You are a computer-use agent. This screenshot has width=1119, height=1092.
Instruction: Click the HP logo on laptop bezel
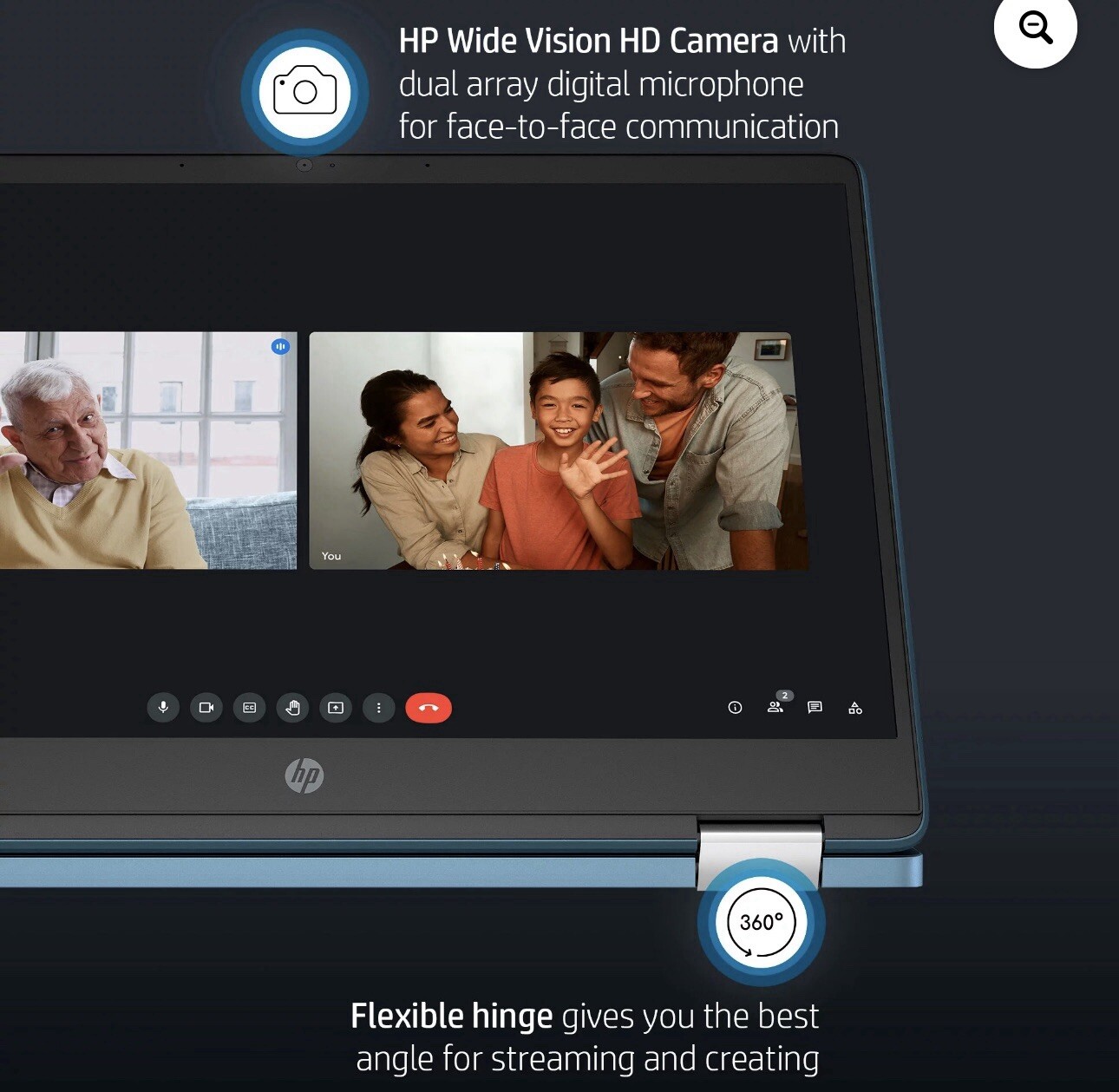[x=304, y=775]
